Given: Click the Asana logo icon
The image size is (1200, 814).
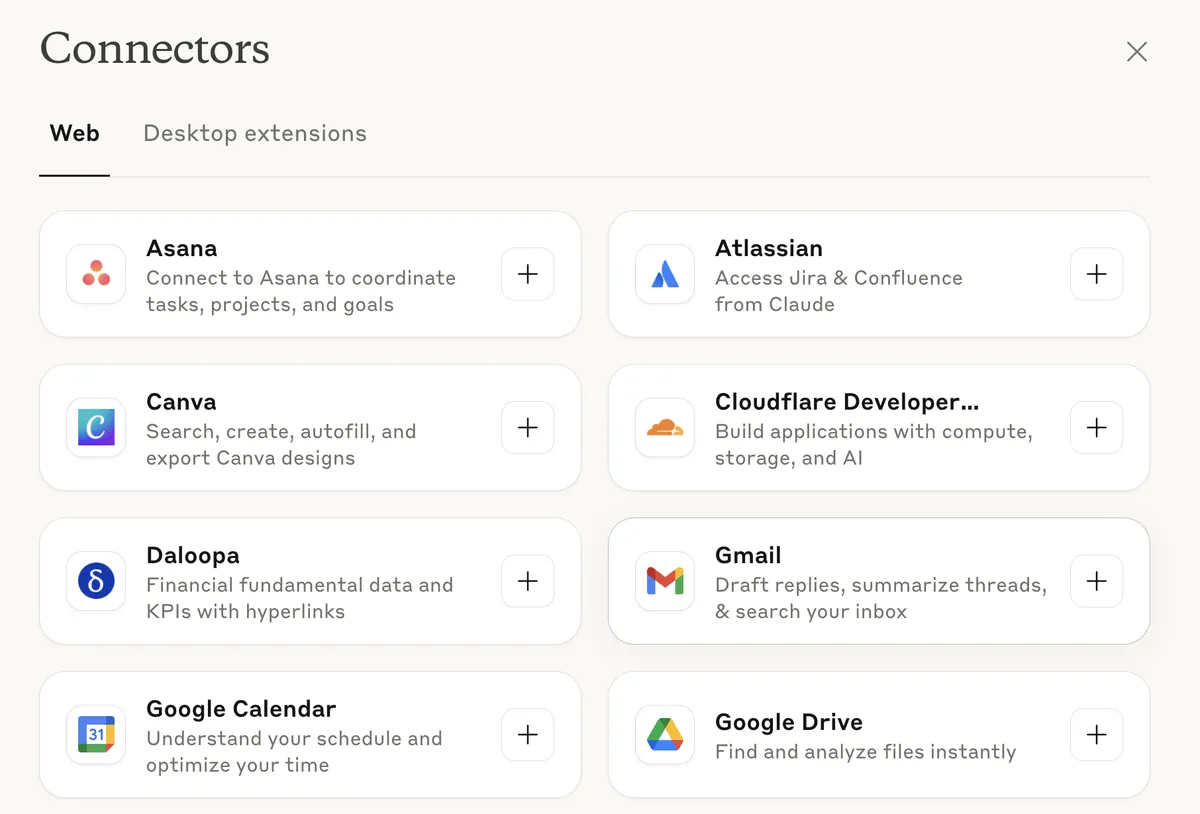Looking at the screenshot, I should 96,274.
